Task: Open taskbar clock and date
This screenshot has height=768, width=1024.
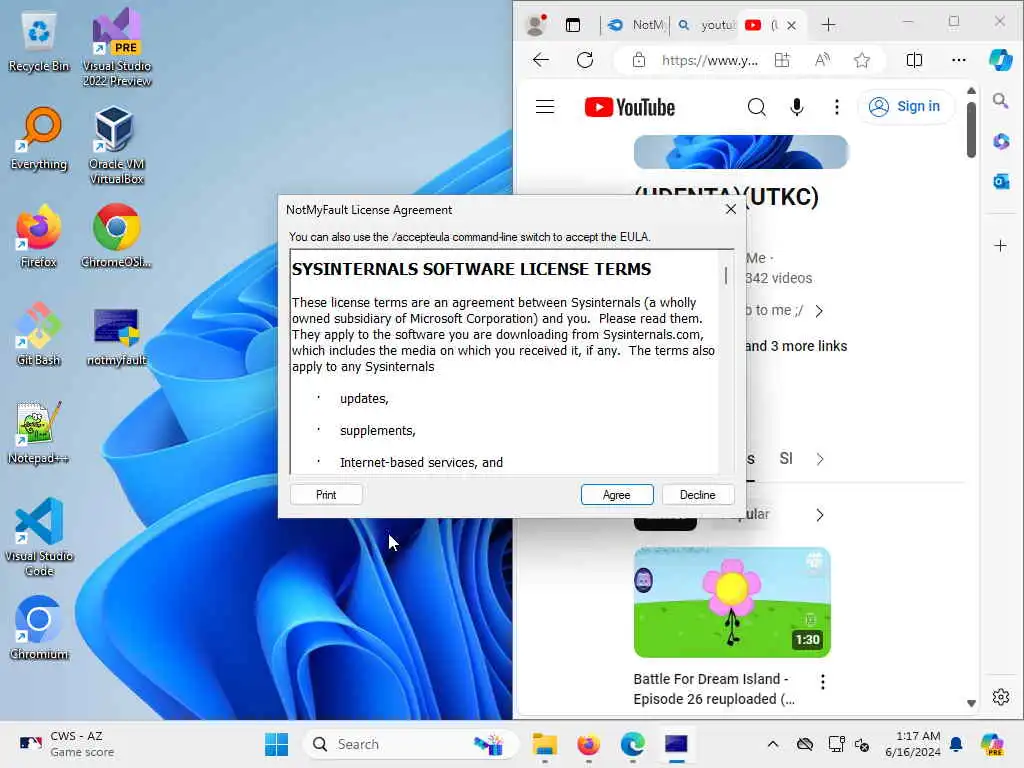Action: point(913,744)
